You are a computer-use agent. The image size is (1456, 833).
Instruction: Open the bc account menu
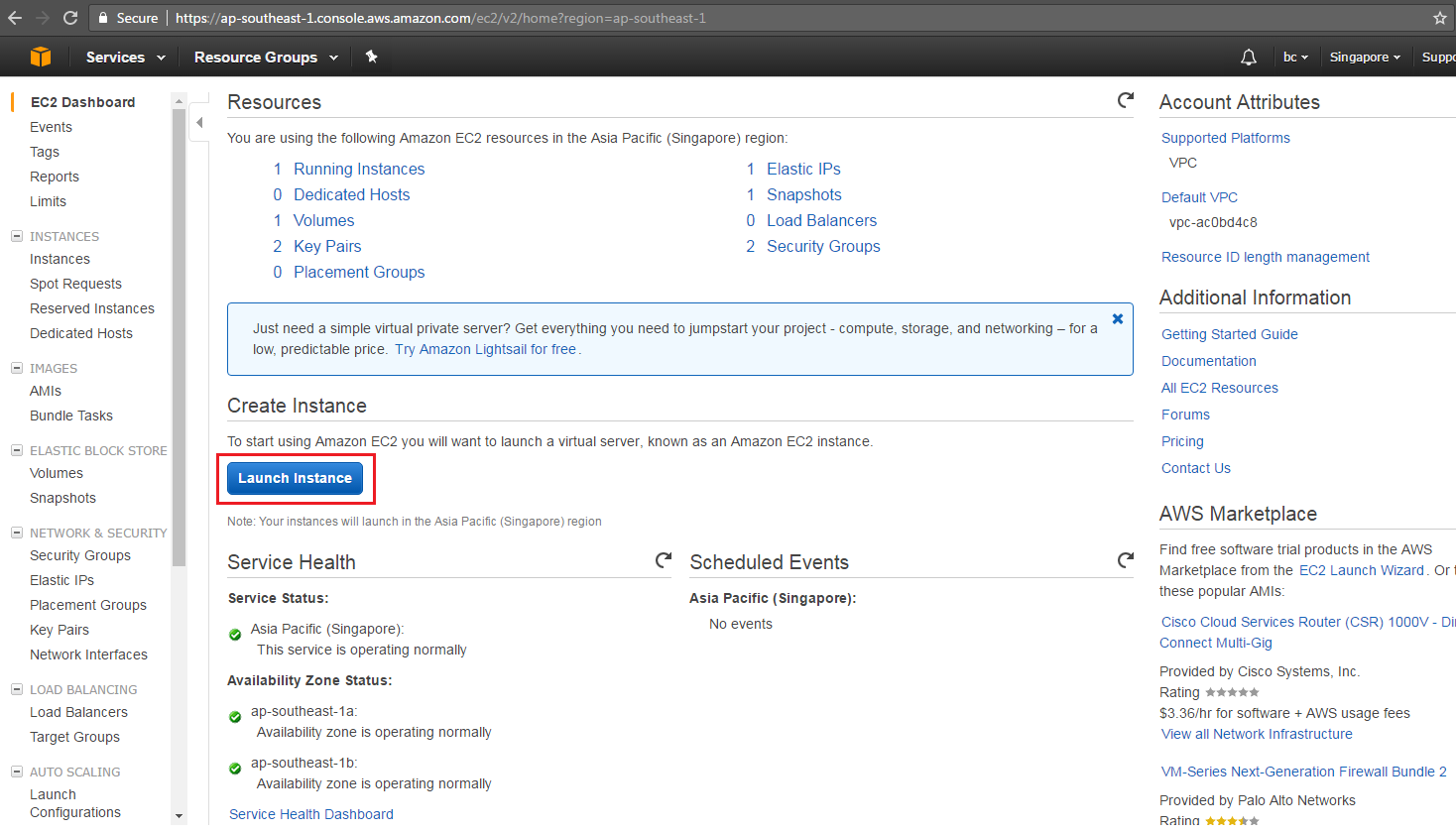coord(1294,57)
